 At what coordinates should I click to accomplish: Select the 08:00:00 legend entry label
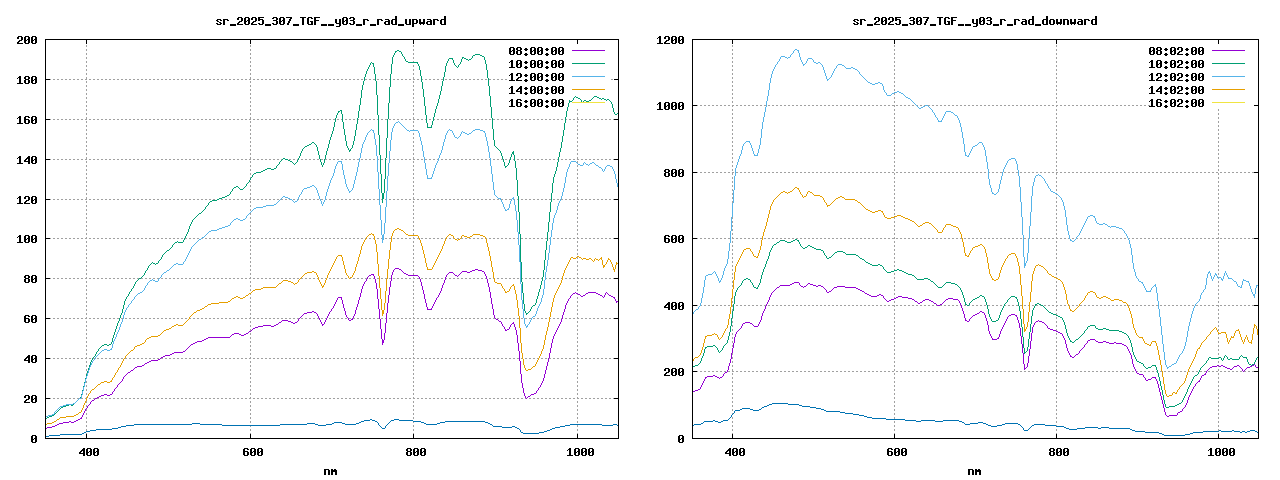537,51
